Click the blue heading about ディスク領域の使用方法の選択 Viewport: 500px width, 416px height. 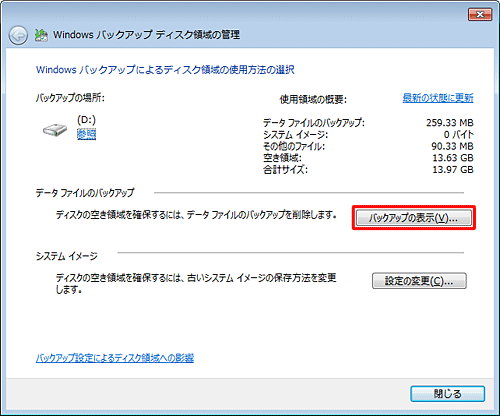pyautogui.click(x=165, y=70)
